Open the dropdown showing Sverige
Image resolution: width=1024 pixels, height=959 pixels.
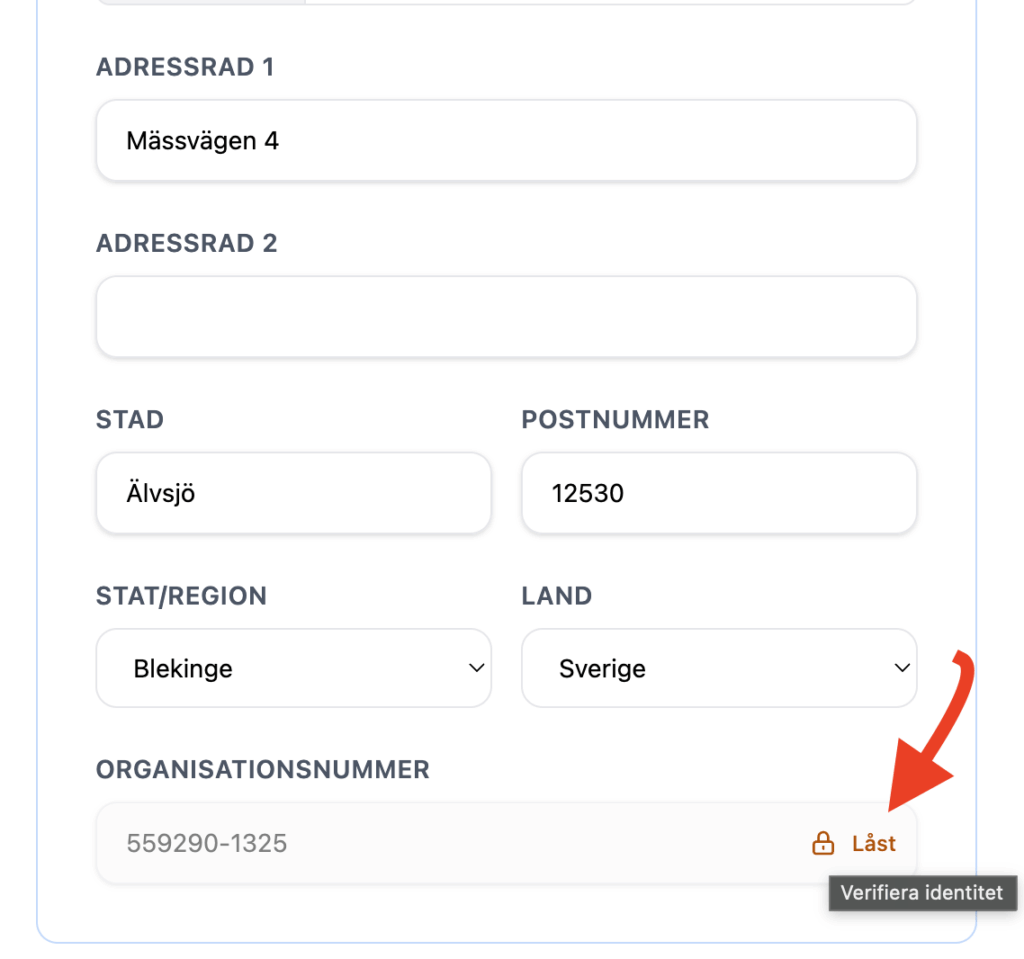pyautogui.click(x=718, y=668)
